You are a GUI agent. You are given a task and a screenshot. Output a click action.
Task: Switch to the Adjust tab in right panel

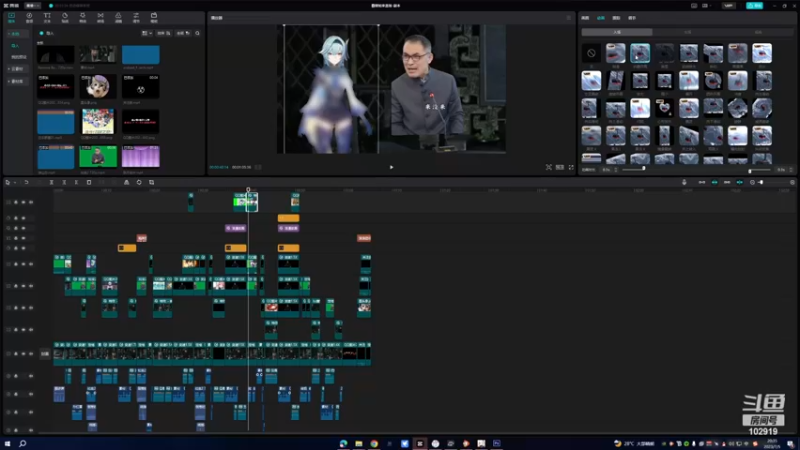click(632, 18)
